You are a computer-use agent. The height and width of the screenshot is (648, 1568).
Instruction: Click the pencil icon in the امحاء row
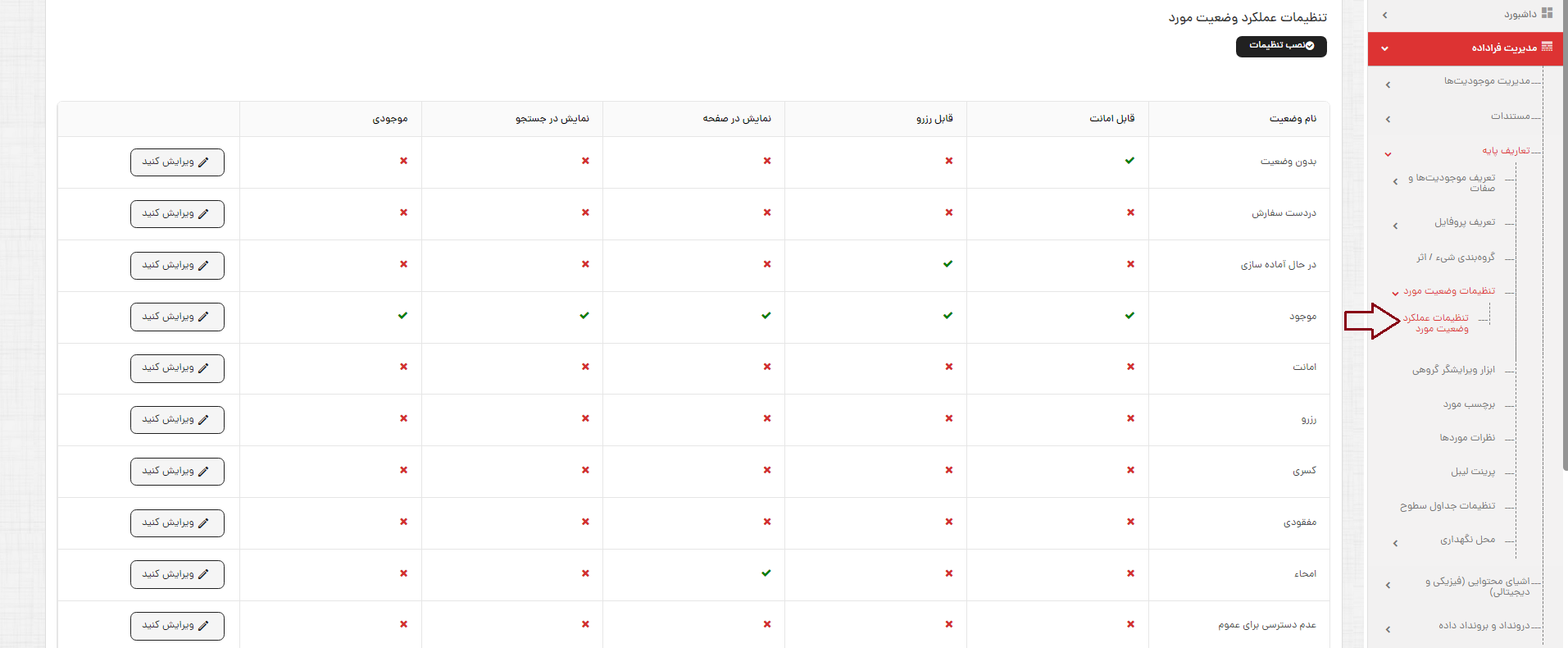(x=203, y=574)
